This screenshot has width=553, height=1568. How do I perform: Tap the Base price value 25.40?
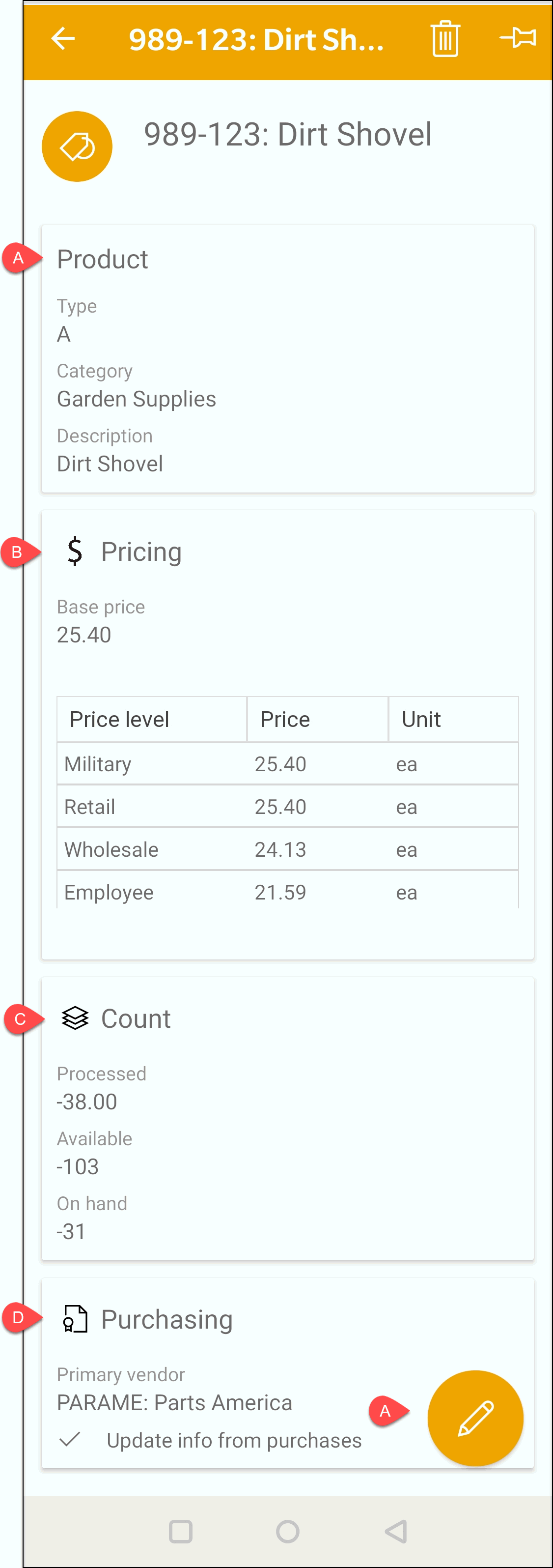point(84,635)
